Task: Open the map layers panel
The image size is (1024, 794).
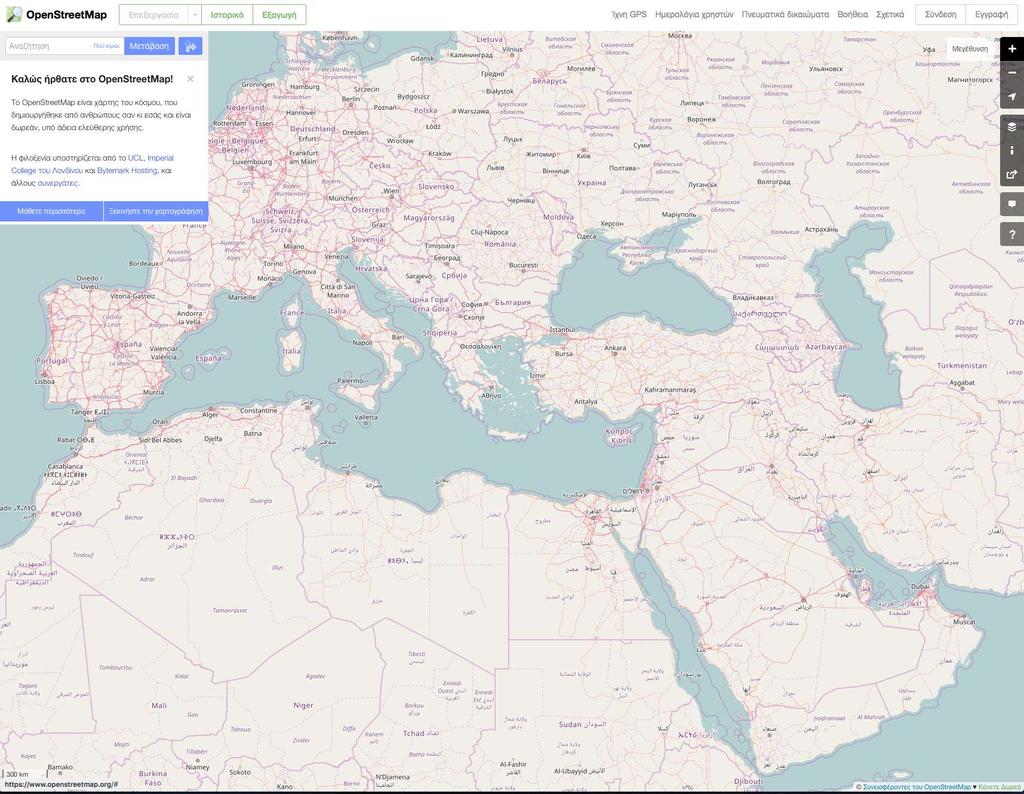Action: pyautogui.click(x=1012, y=127)
